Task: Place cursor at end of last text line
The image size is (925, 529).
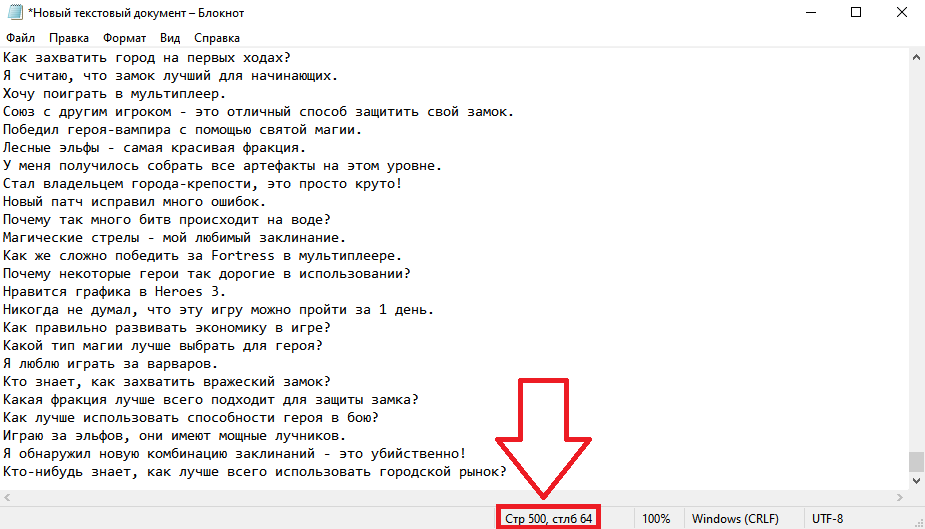Action: click(507, 472)
